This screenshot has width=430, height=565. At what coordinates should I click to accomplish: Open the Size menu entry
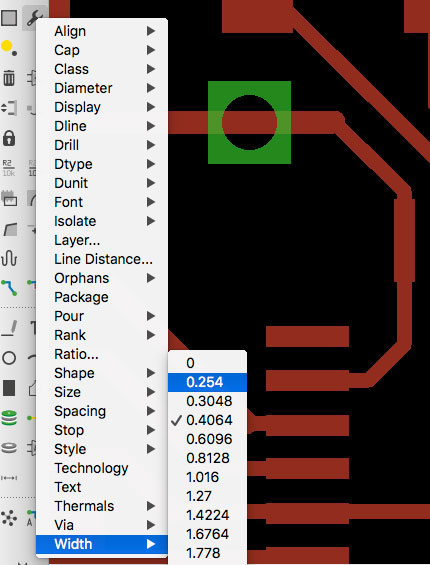[x=102, y=392]
